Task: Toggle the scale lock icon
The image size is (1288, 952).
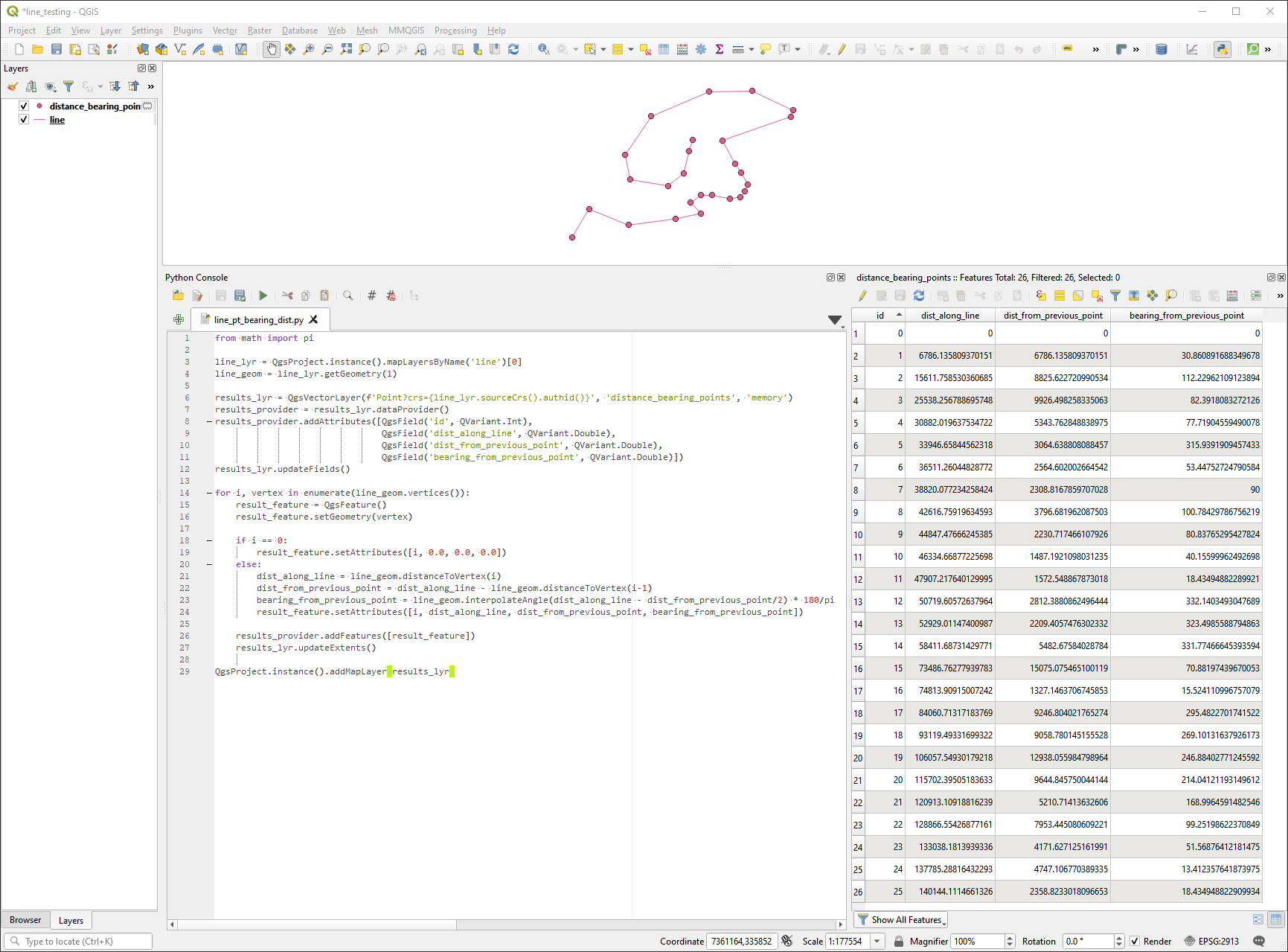Action: (899, 942)
